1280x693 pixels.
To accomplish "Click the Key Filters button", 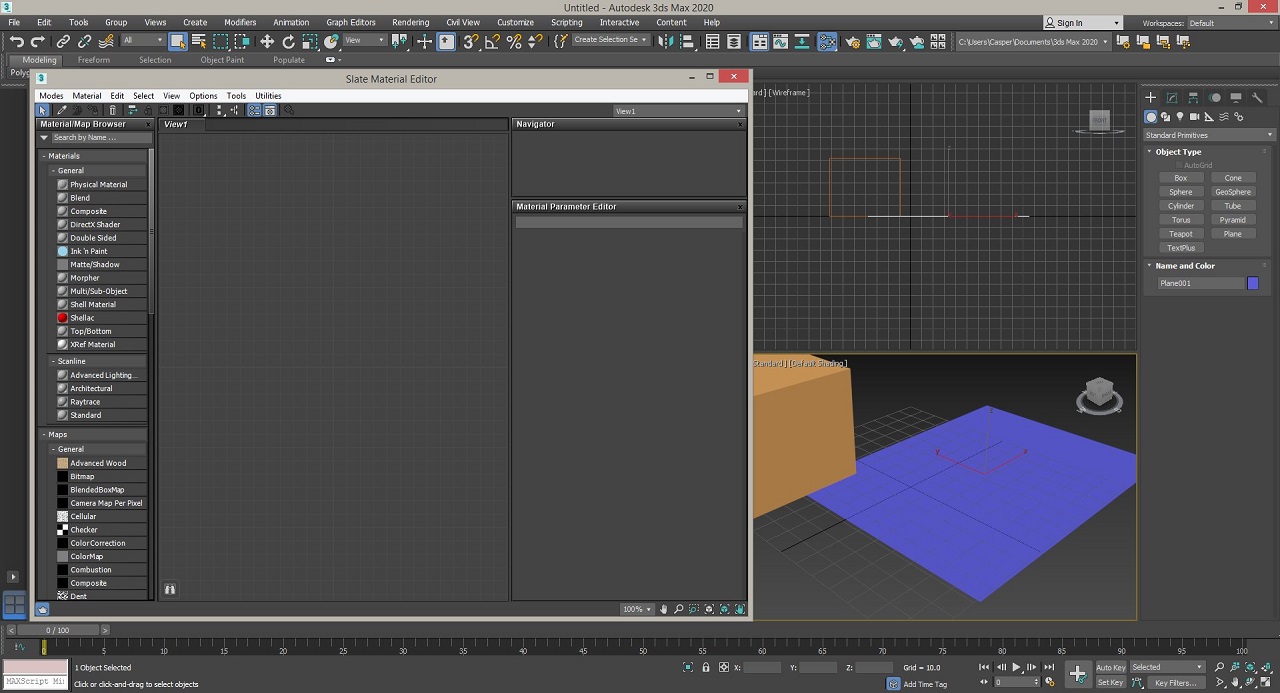I will point(1175,683).
